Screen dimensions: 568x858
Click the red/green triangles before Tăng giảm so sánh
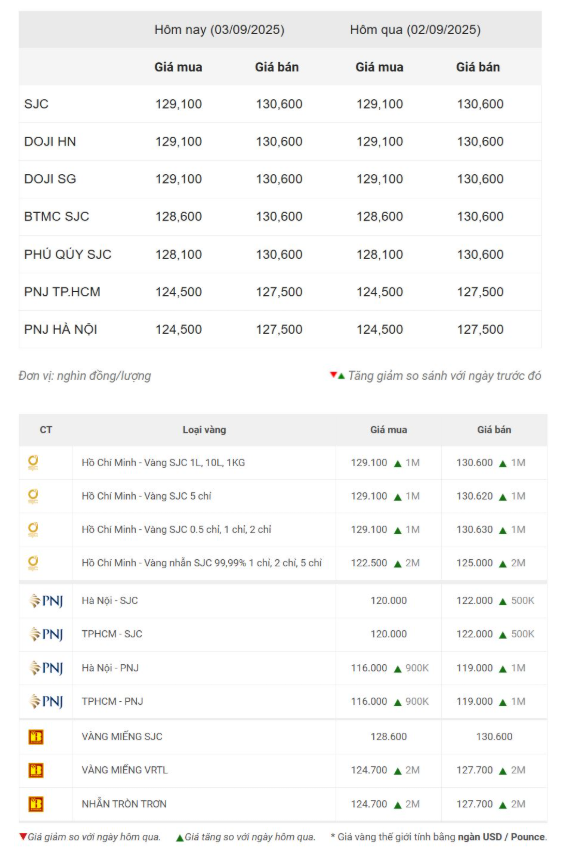tap(337, 375)
